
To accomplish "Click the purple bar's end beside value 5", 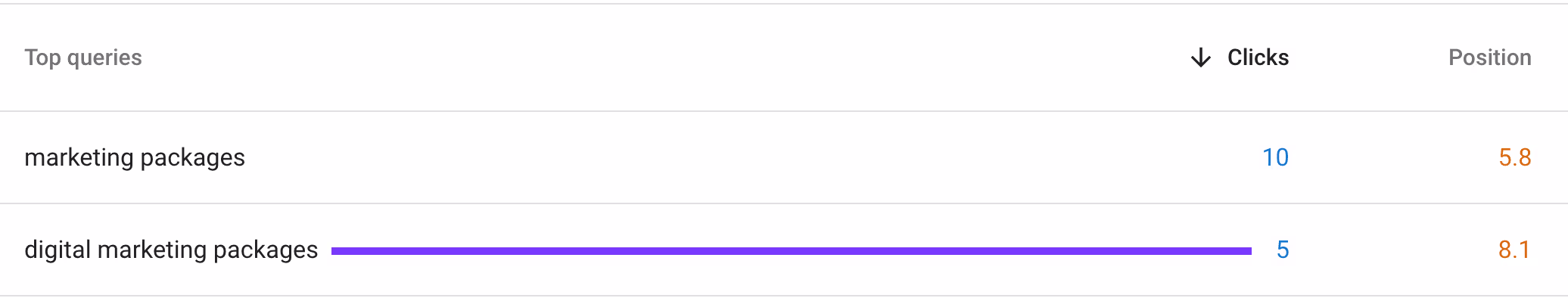I will point(1249,250).
